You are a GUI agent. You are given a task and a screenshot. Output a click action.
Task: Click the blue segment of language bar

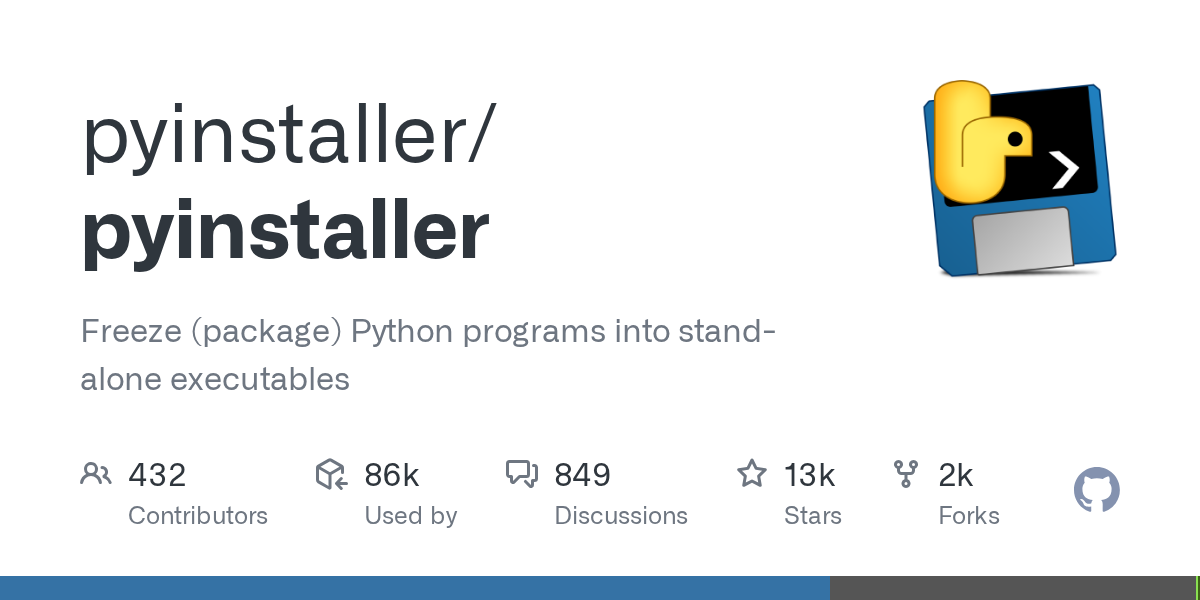(x=414, y=588)
